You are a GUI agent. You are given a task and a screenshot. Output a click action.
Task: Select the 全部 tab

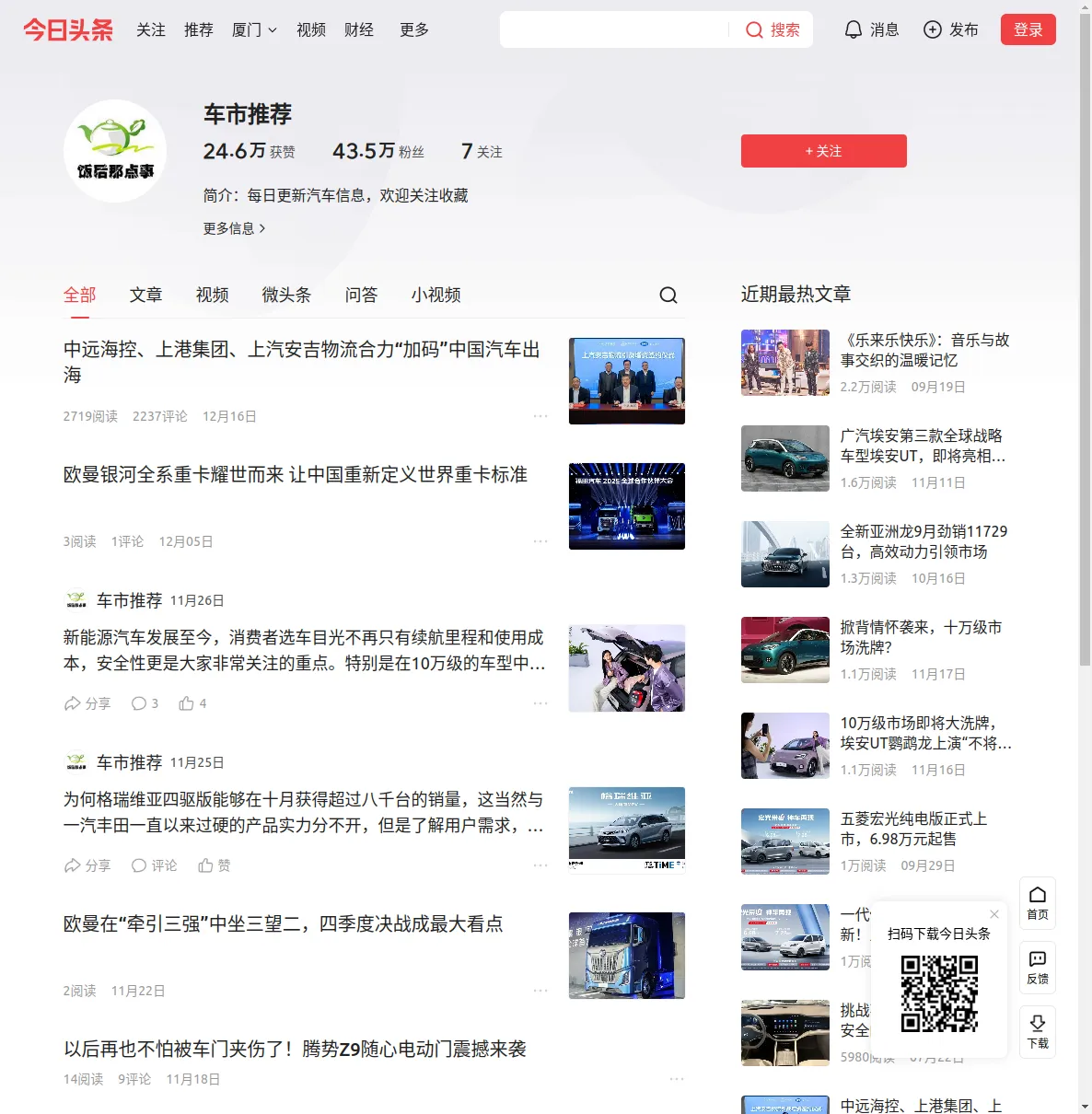(x=80, y=295)
